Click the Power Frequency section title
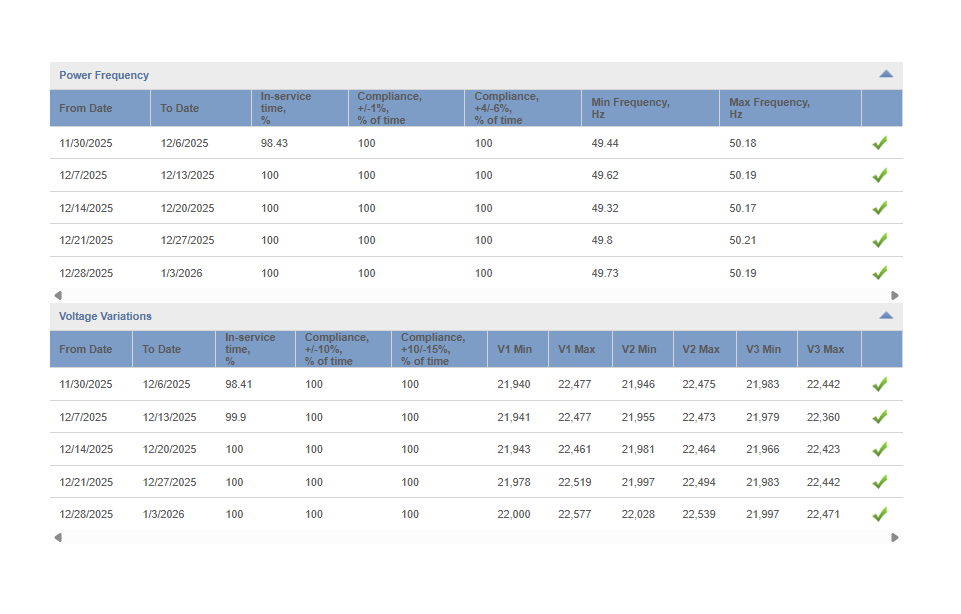Screen dimensions: 961x614 pyautogui.click(x=104, y=75)
